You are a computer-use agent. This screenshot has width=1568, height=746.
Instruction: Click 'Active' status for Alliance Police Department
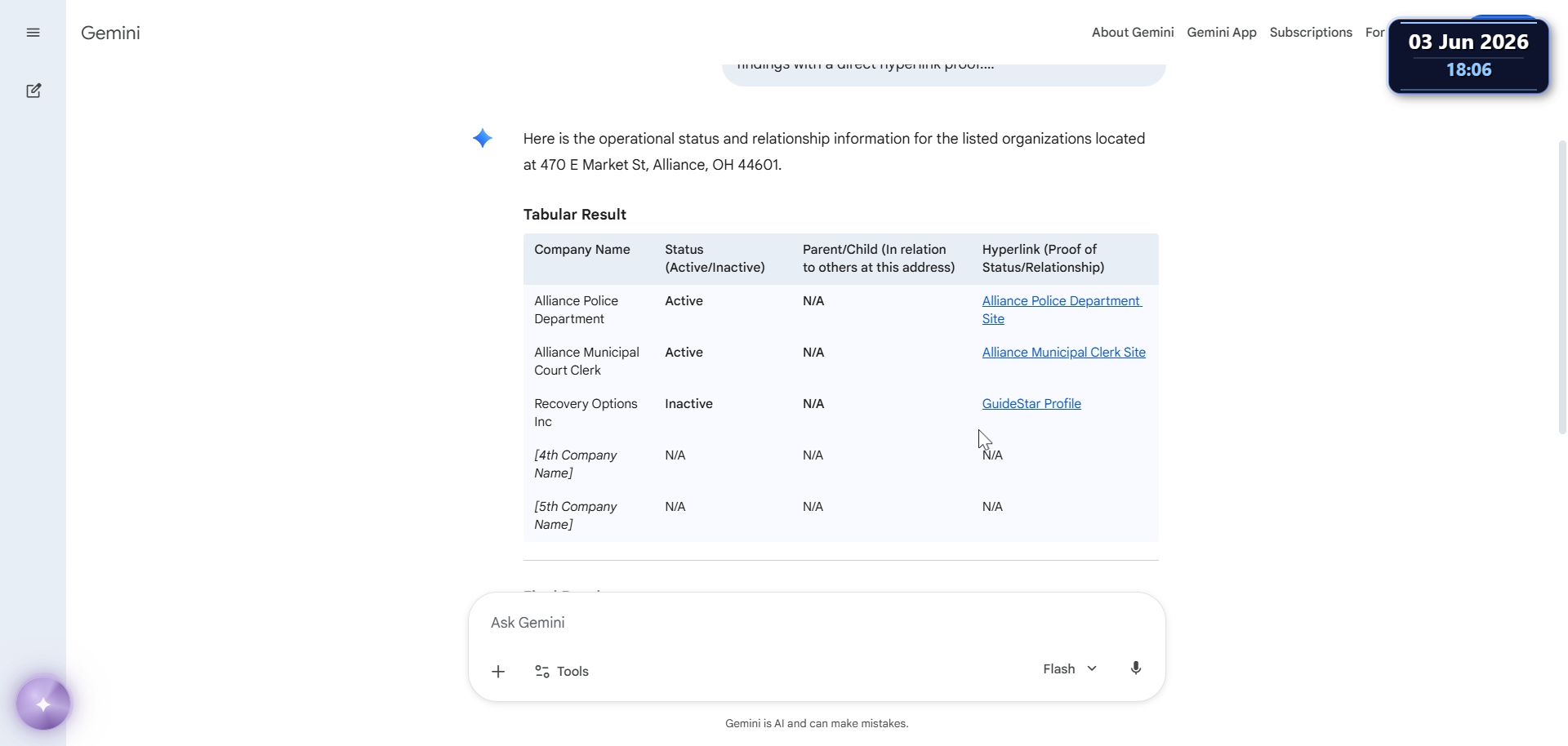click(684, 301)
